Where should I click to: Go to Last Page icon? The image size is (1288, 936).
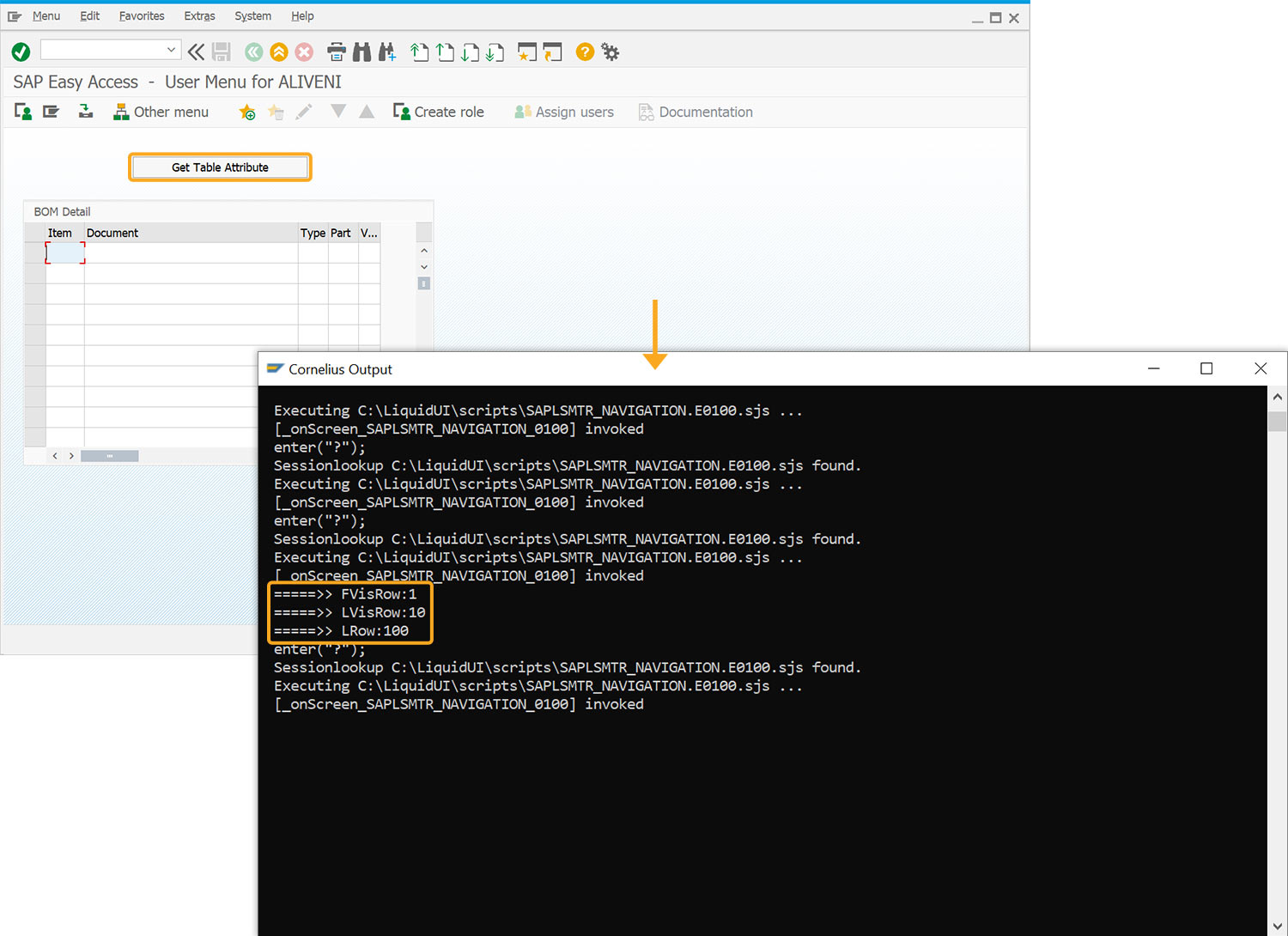click(495, 52)
